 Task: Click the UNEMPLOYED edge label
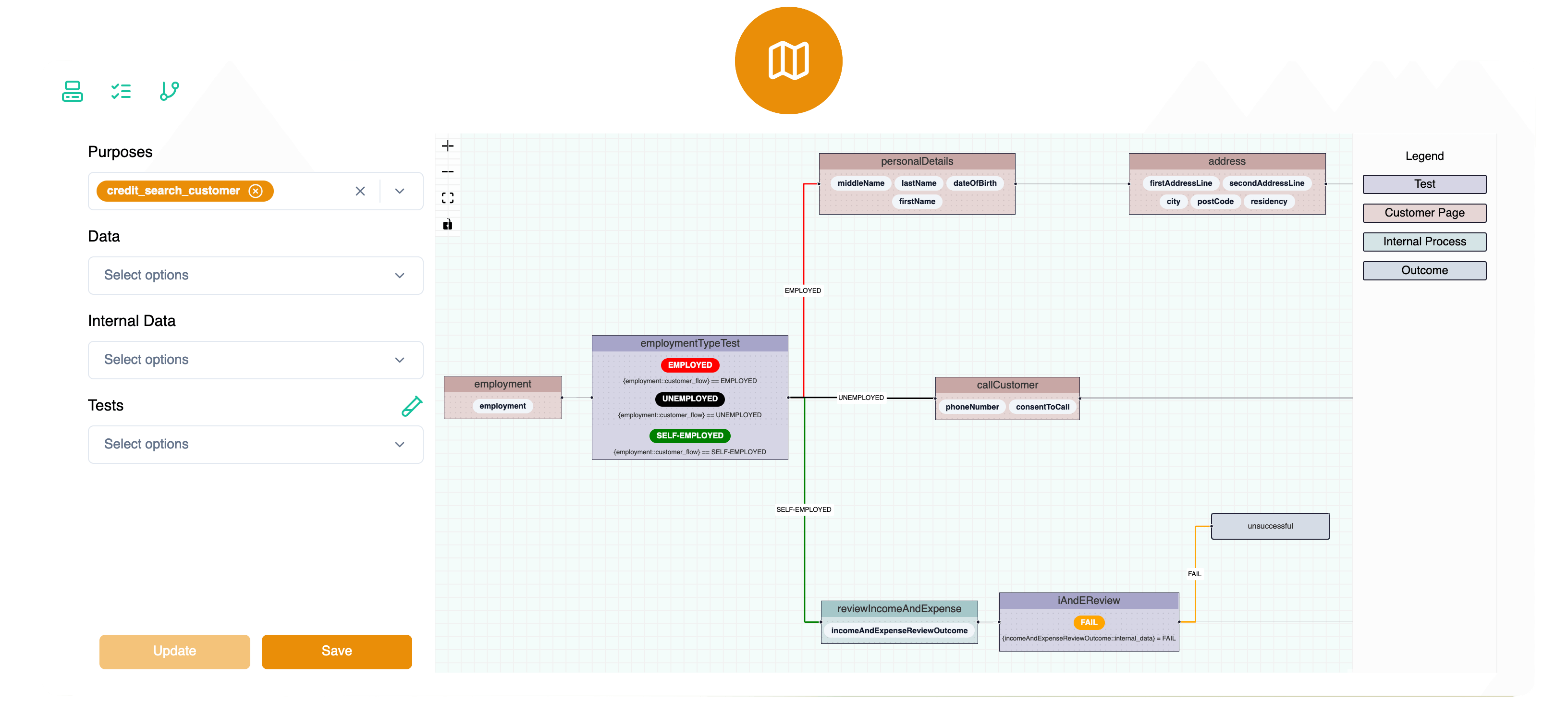861,398
